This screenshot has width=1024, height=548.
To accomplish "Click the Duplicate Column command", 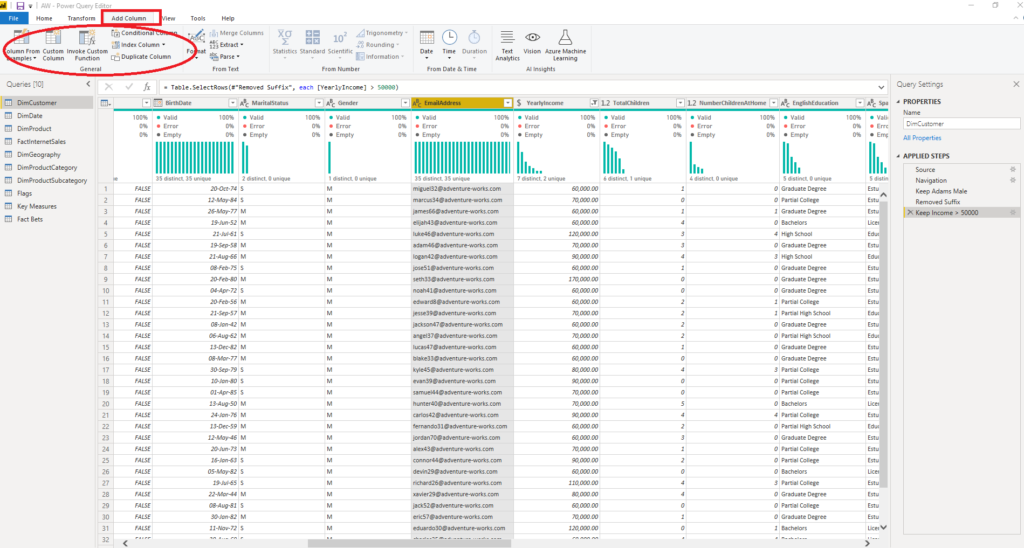I will pos(141,57).
